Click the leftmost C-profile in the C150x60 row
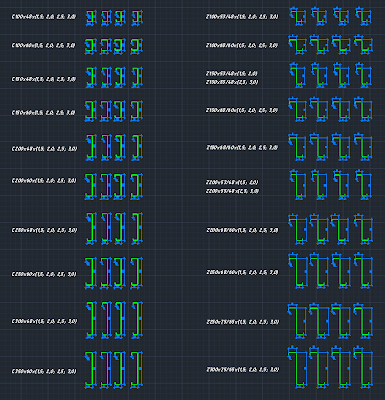385x400 pixels. coord(91,111)
